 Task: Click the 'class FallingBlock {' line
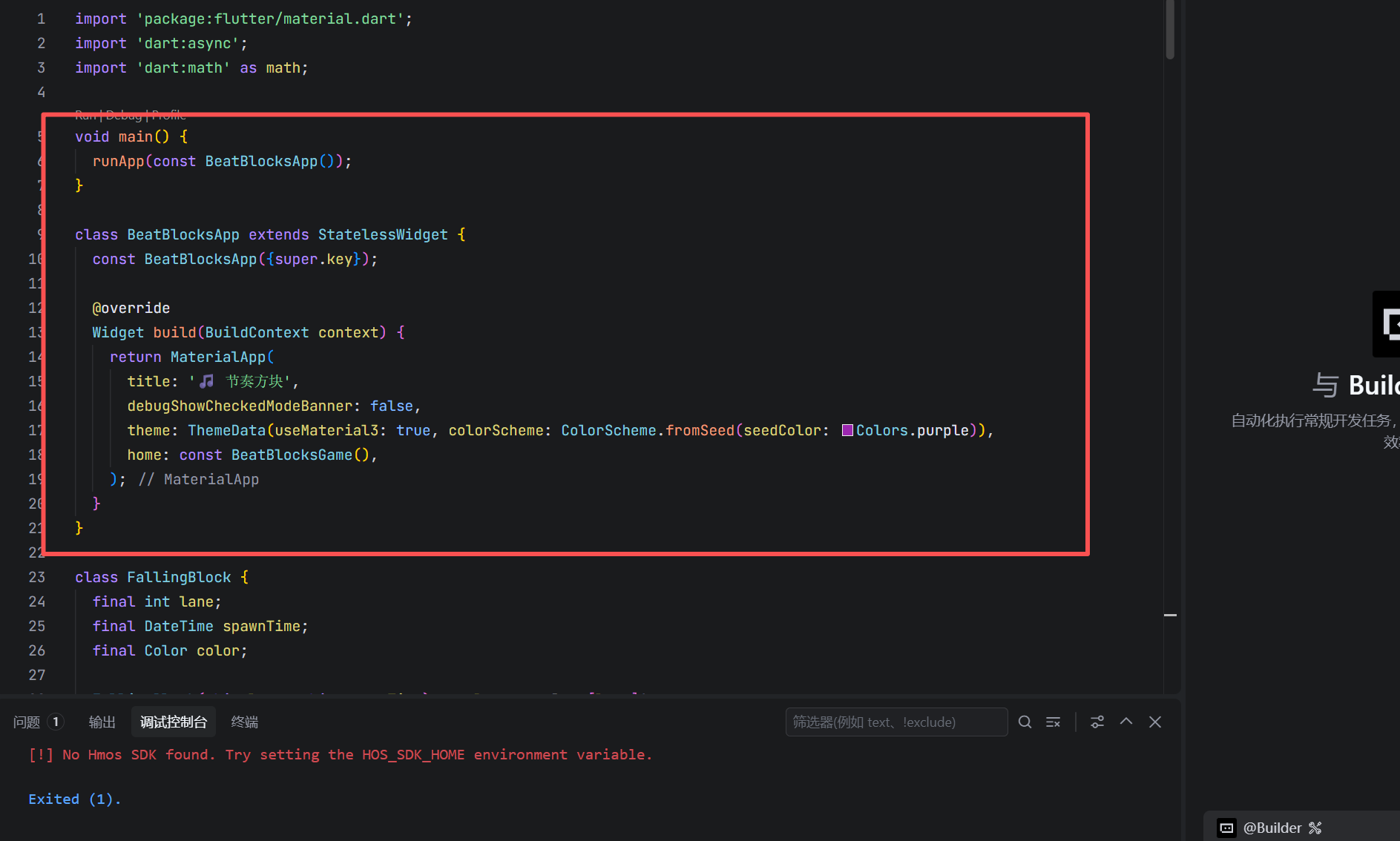tap(162, 577)
